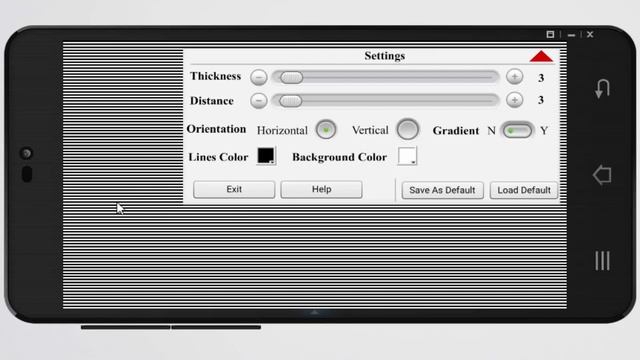Viewport: 640px width, 360px height.
Task: Click the Thickness slider handle
Action: [x=291, y=77]
